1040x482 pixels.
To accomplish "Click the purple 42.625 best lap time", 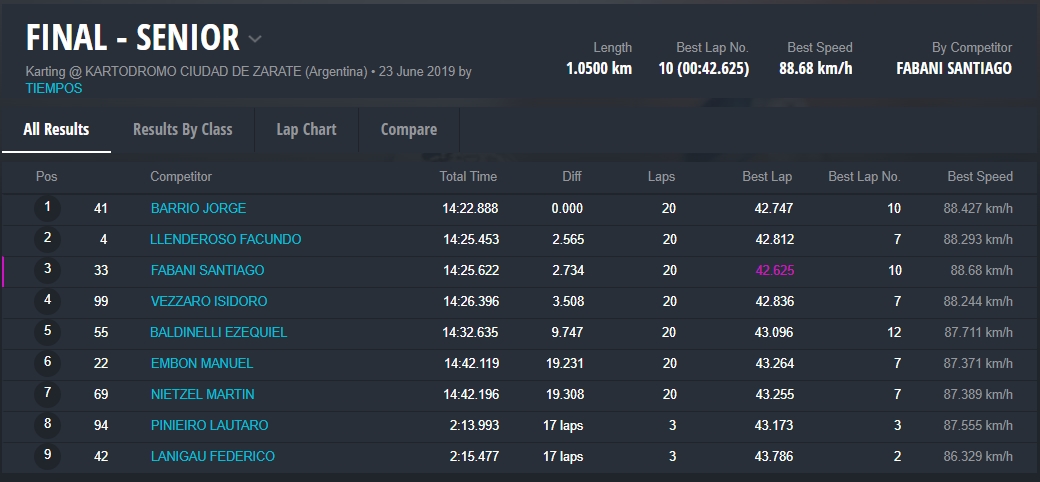I will pos(773,270).
